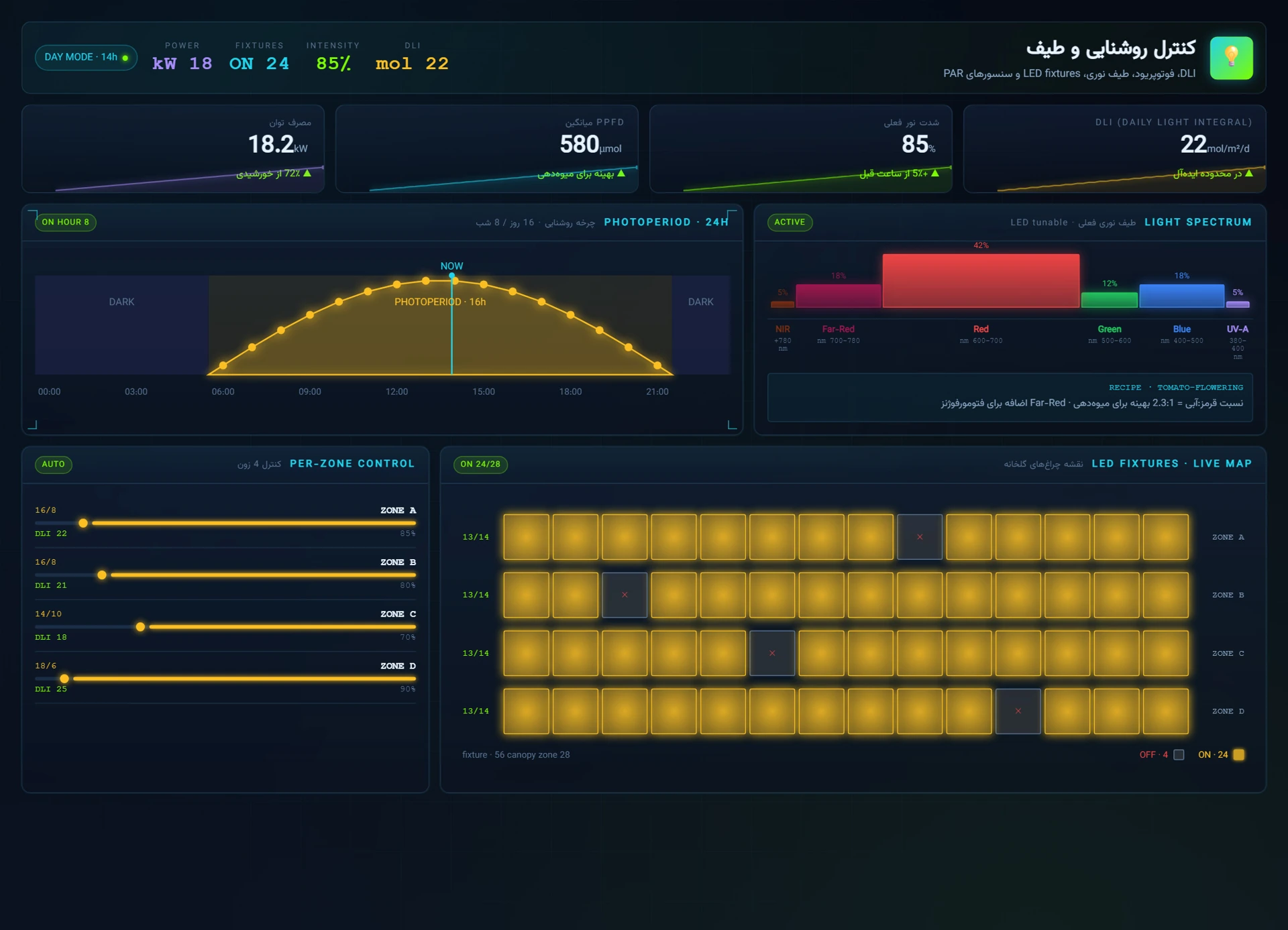
Task: Click the '12:00' time axis label
Action: click(x=396, y=392)
